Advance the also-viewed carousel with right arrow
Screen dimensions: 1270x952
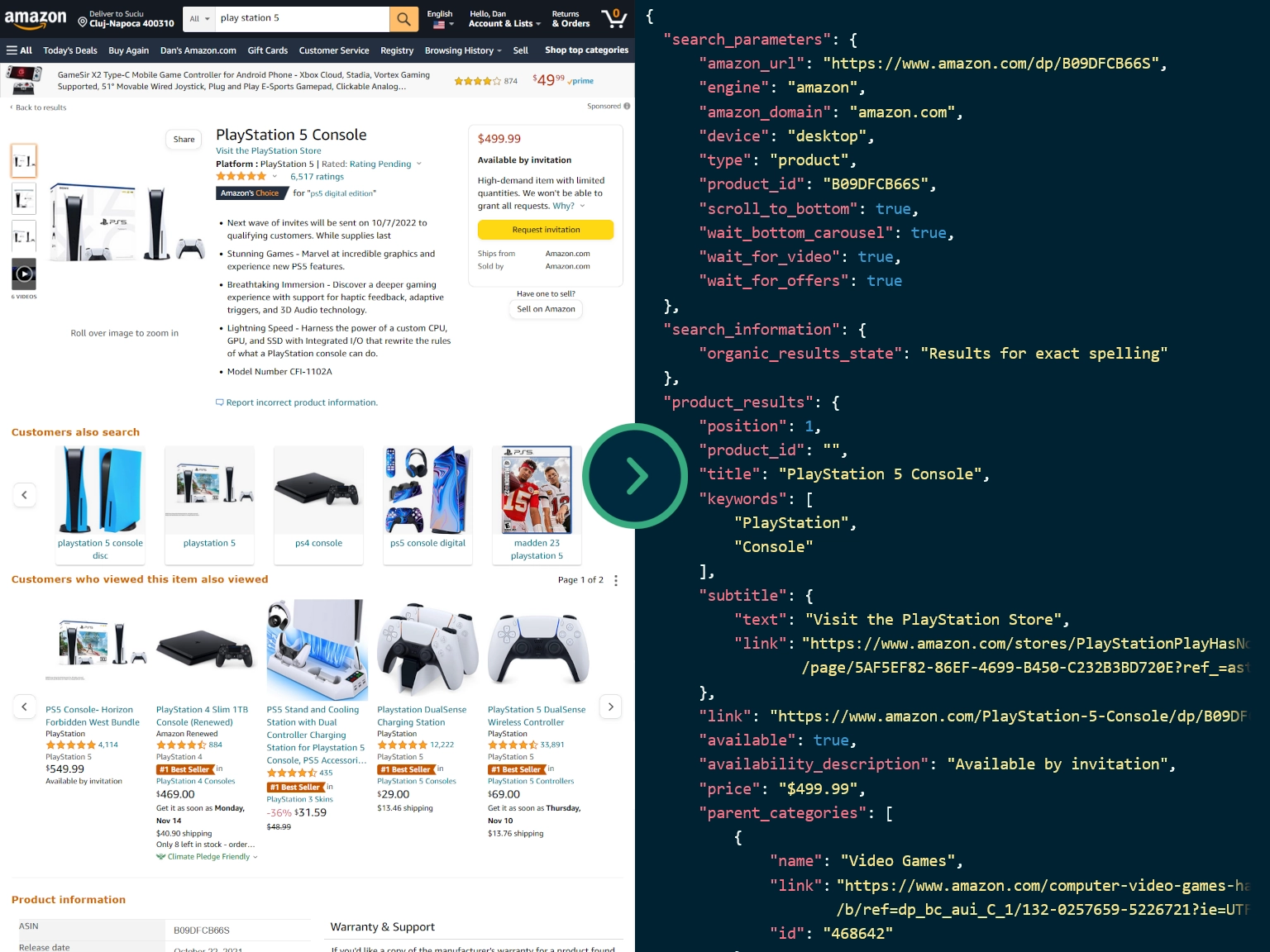click(x=611, y=707)
